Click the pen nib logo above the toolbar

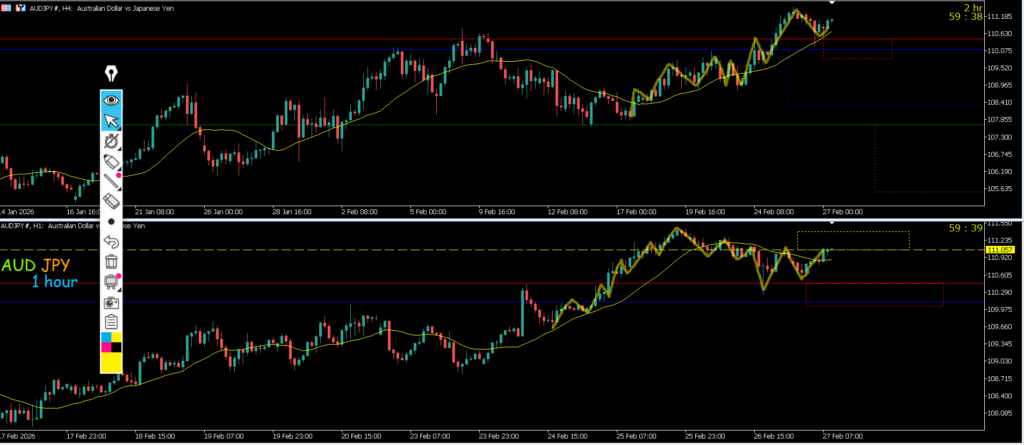(111, 74)
